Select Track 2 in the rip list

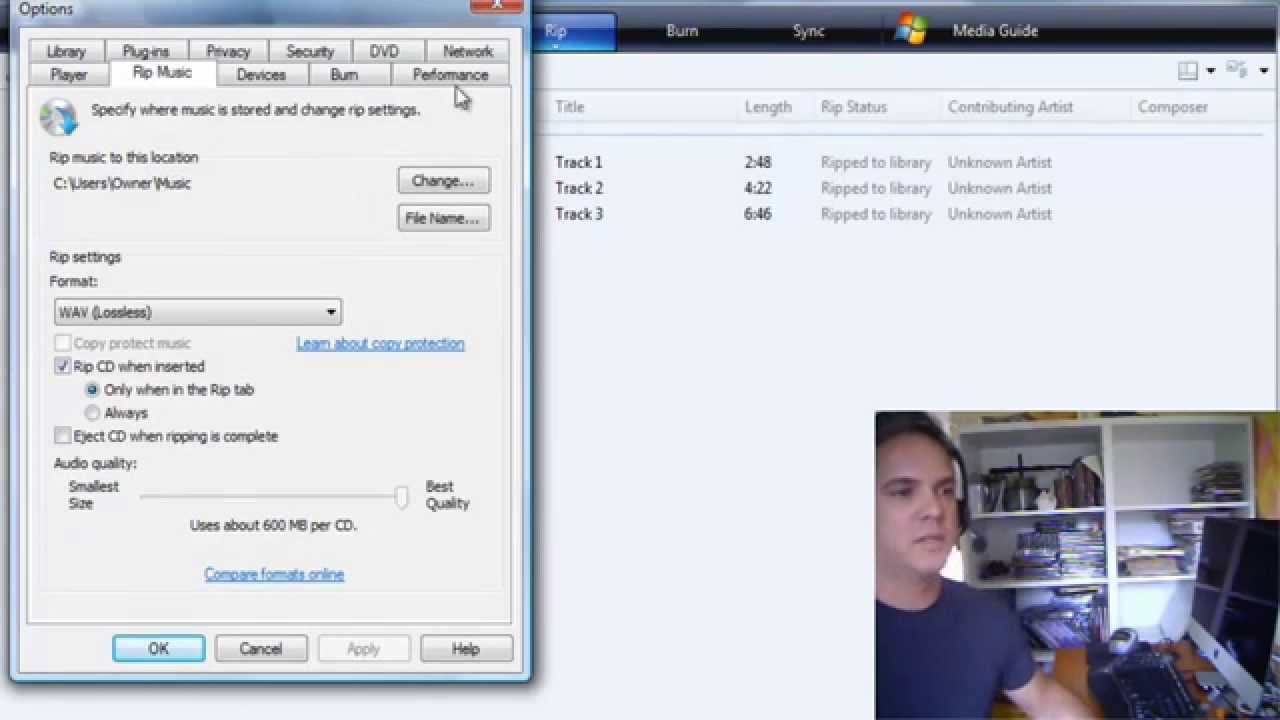pyautogui.click(x=579, y=188)
